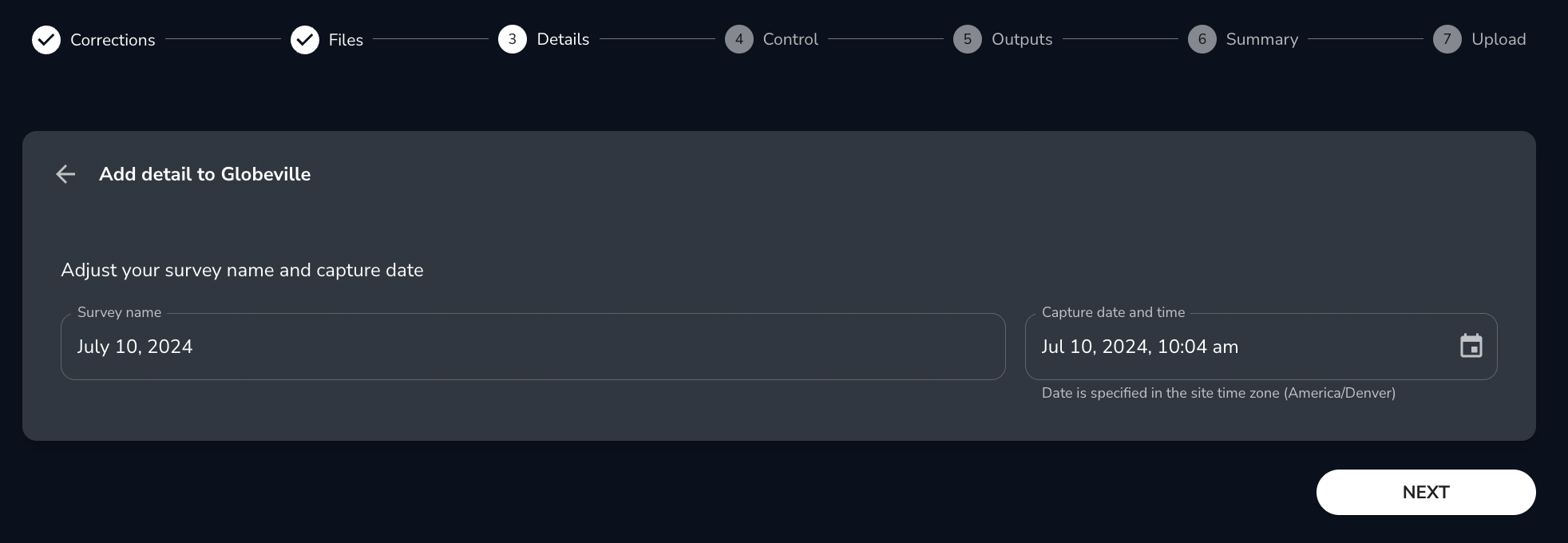Jump to the Corrections step label
1568x543 pixels.
pyautogui.click(x=113, y=40)
